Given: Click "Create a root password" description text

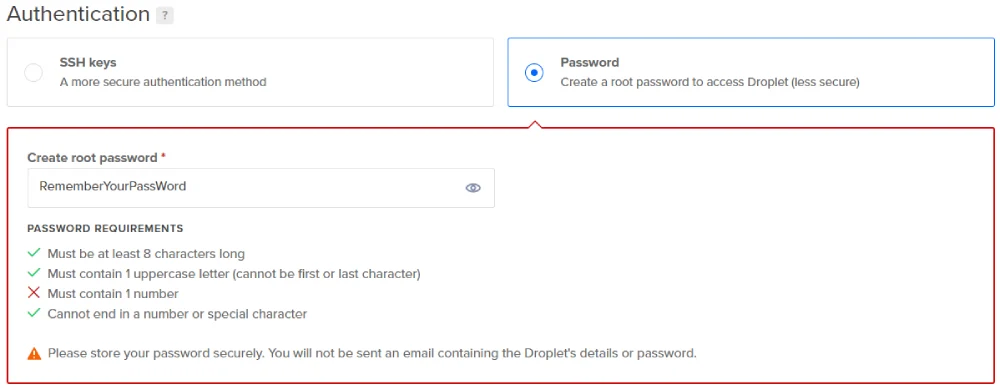Looking at the screenshot, I should click(x=710, y=82).
